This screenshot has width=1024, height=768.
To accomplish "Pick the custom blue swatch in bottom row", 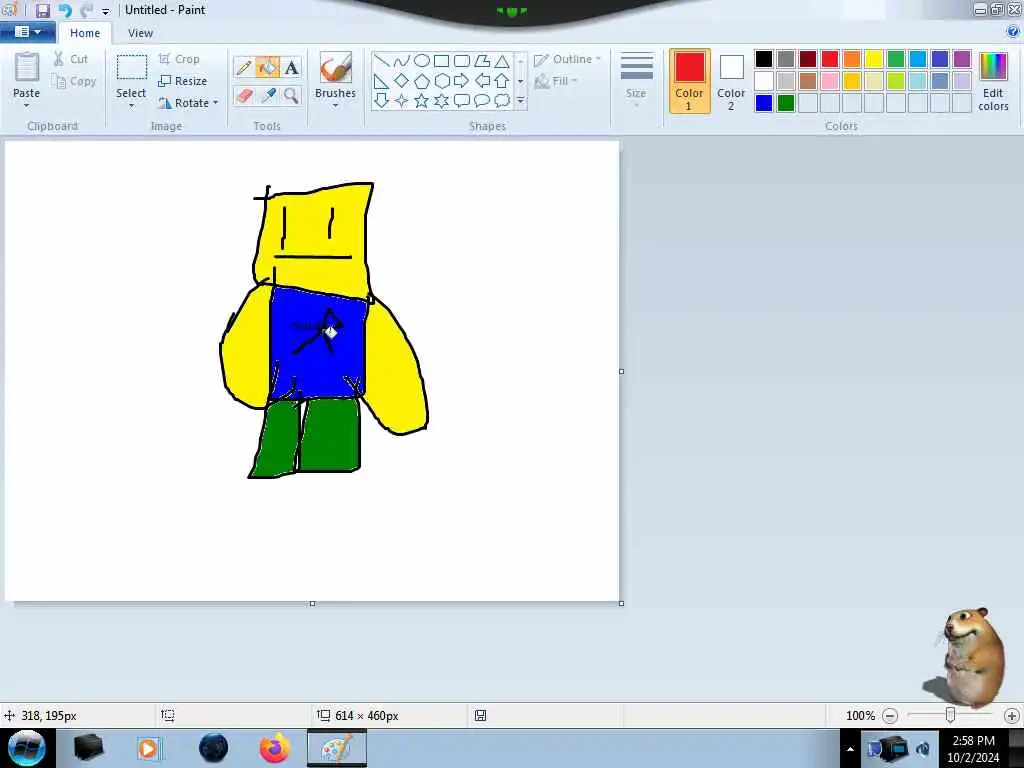I will coord(764,103).
